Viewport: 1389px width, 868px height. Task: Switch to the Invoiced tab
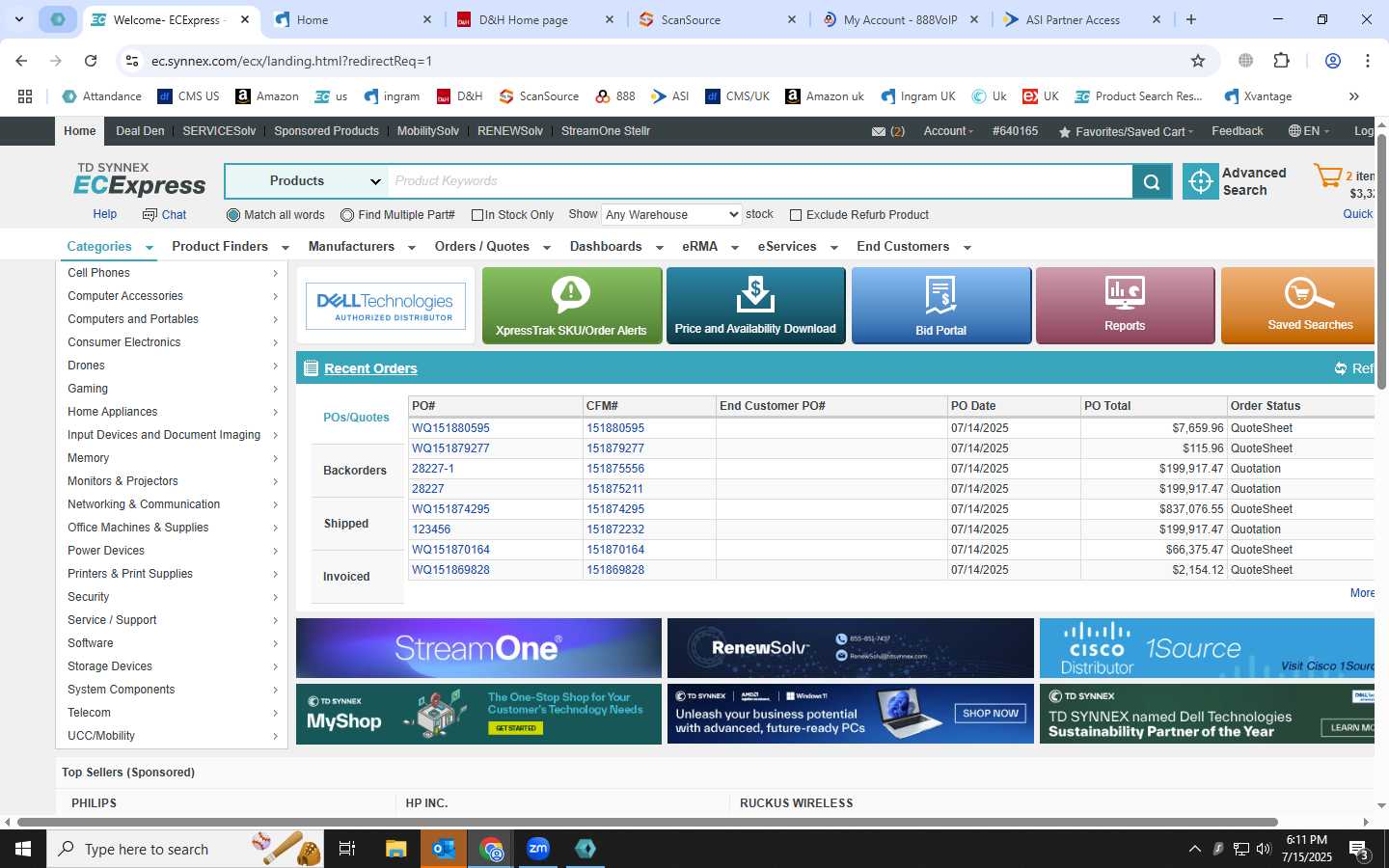pos(346,577)
